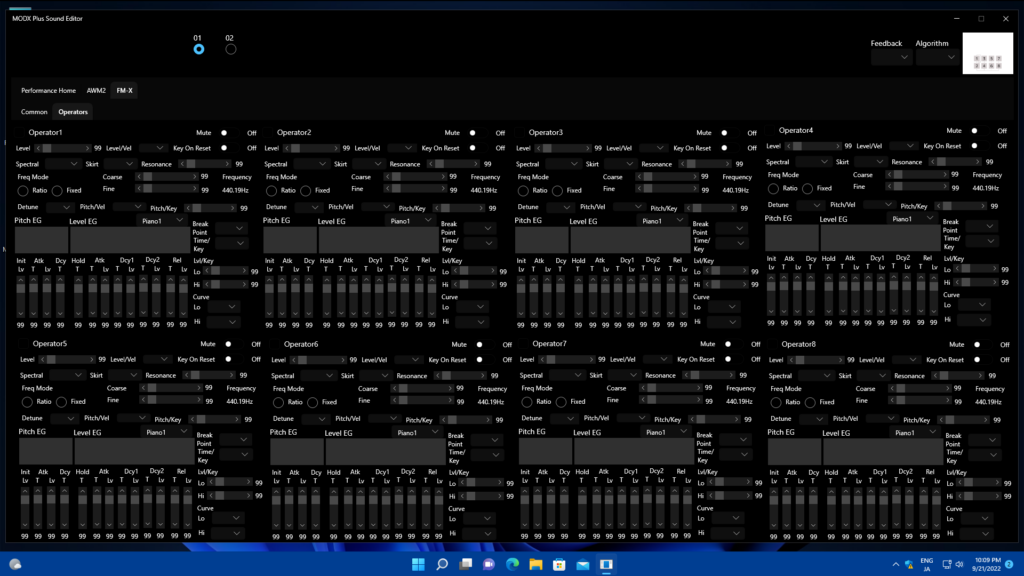
Task: Open the taskbar Search icon
Action: (442, 564)
